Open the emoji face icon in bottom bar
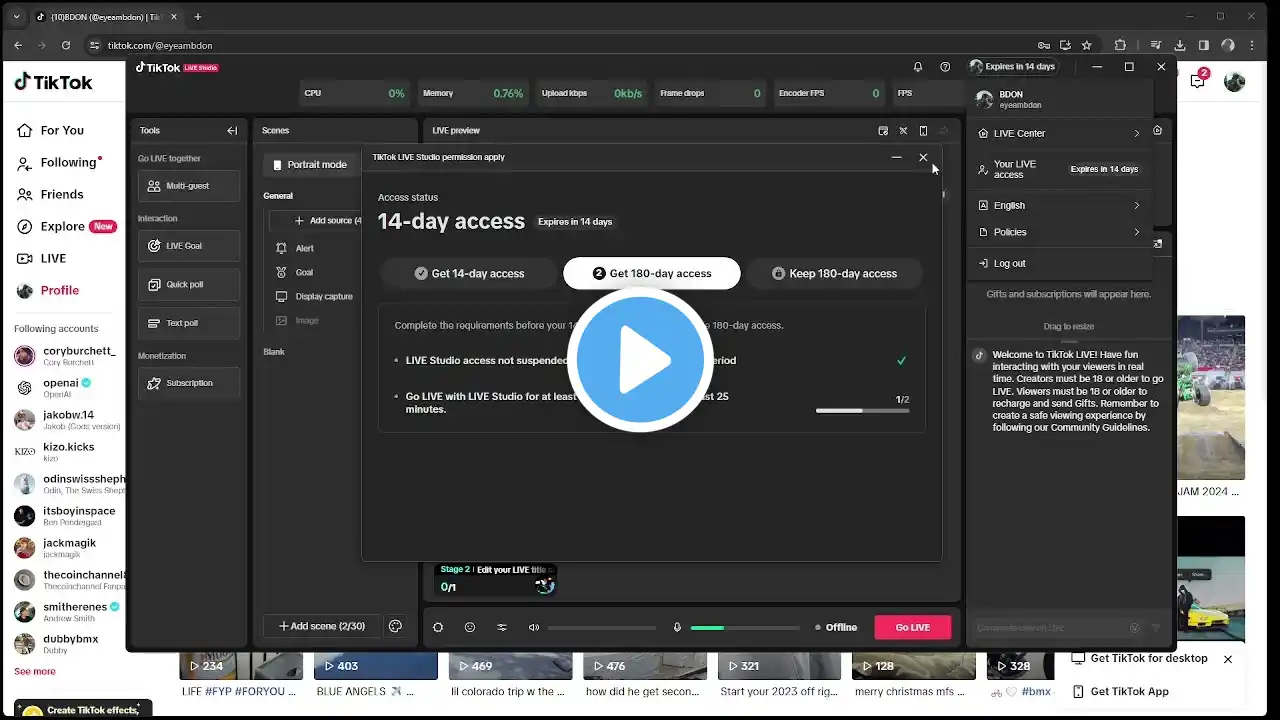The width and height of the screenshot is (1280, 720). point(470,627)
